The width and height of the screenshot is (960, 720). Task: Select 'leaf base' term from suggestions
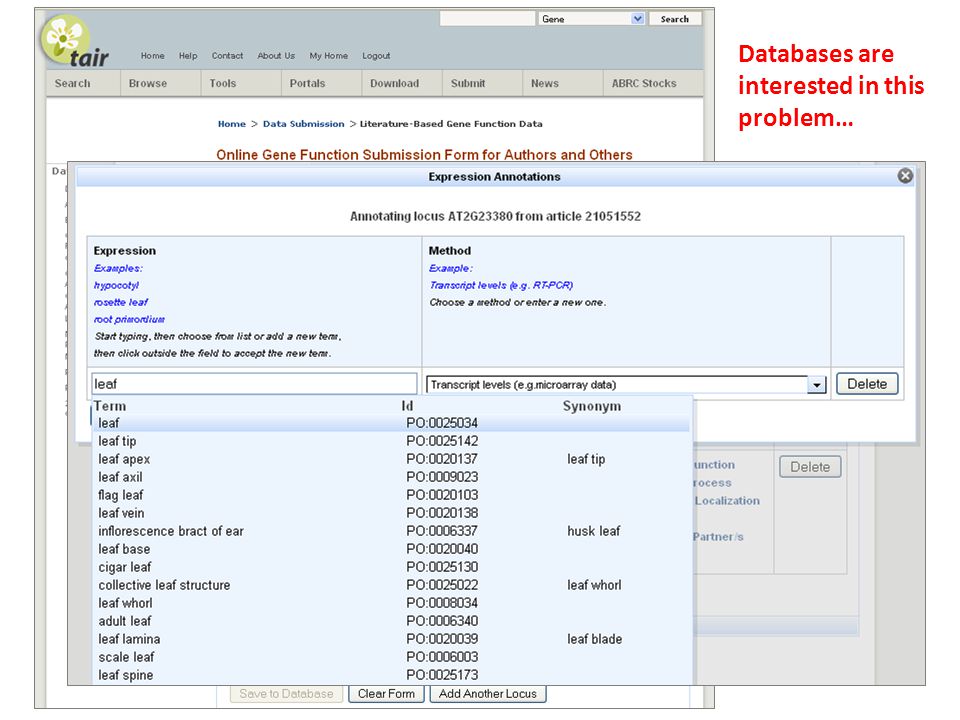pos(391,549)
